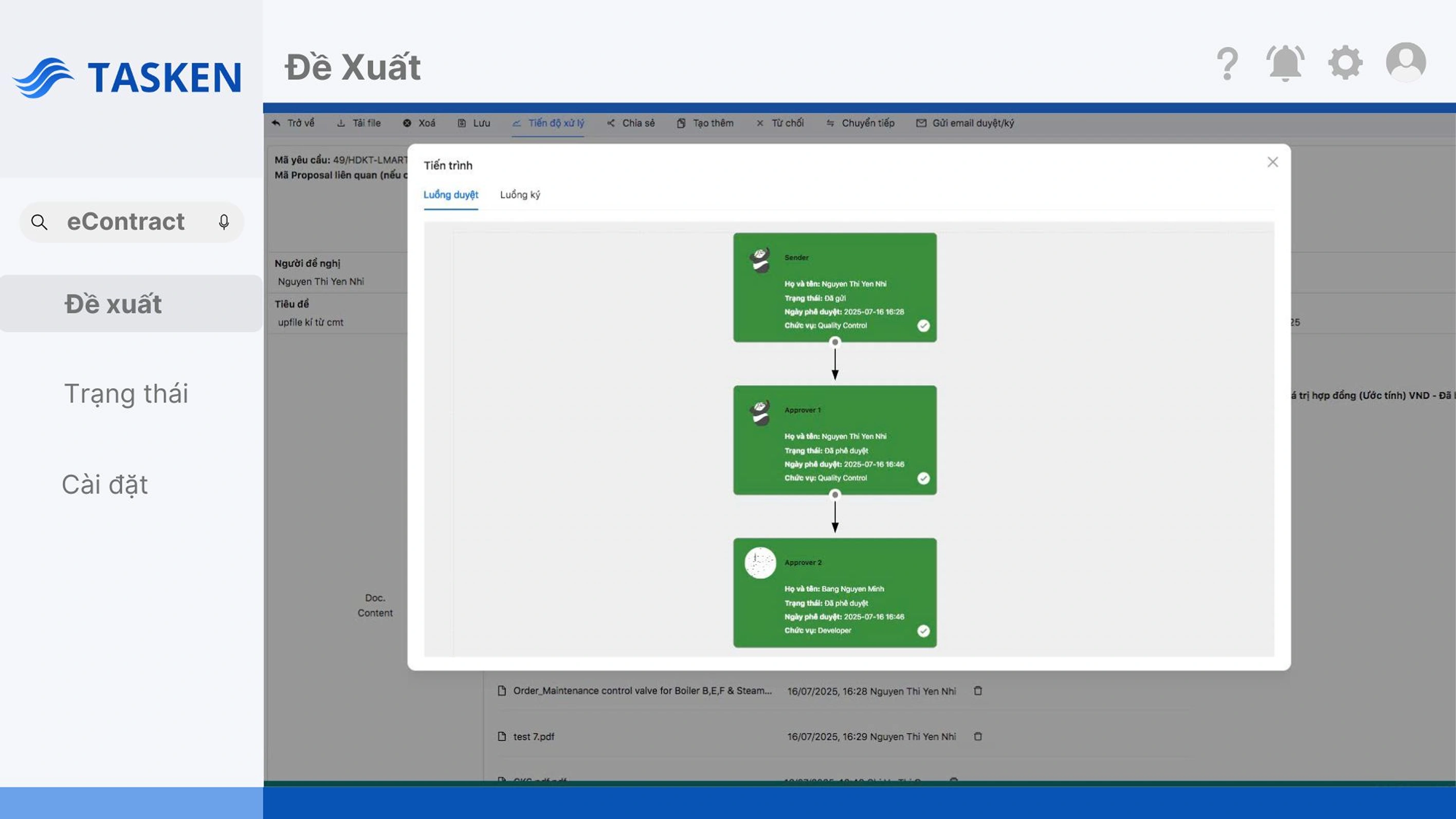
Task: Click the Sender node avatar
Action: (760, 261)
